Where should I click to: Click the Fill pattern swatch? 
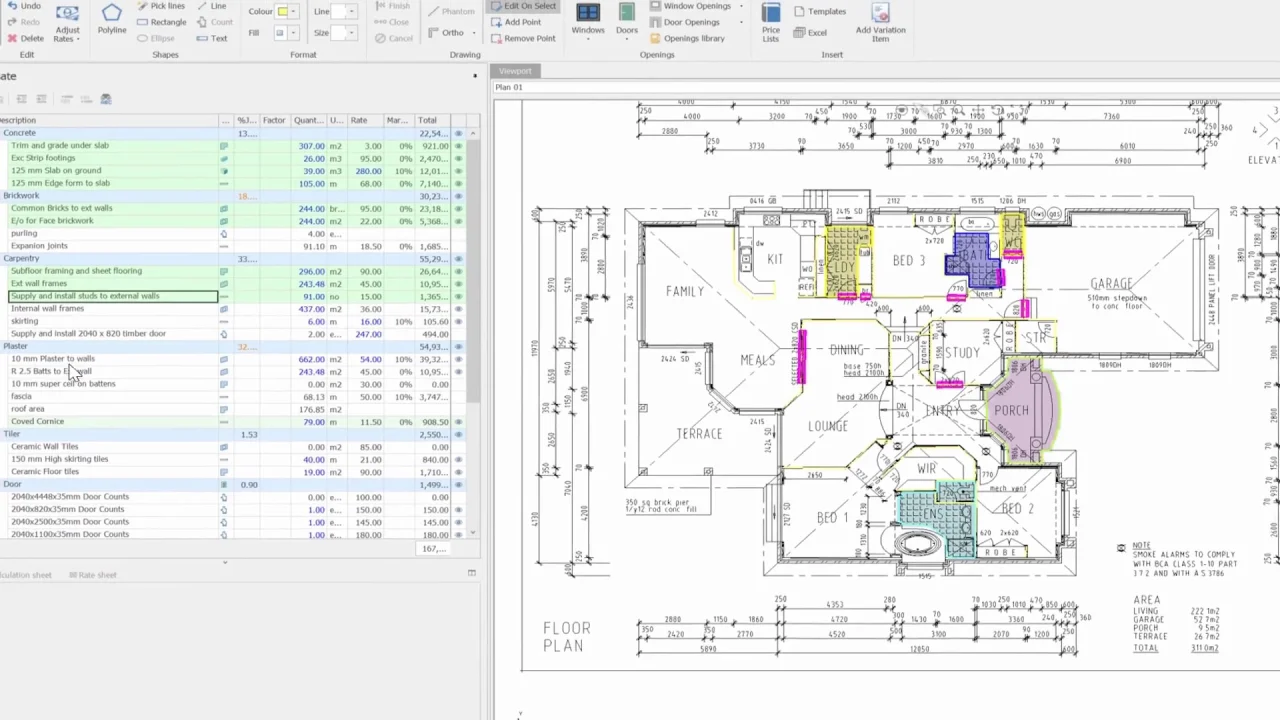(282, 33)
